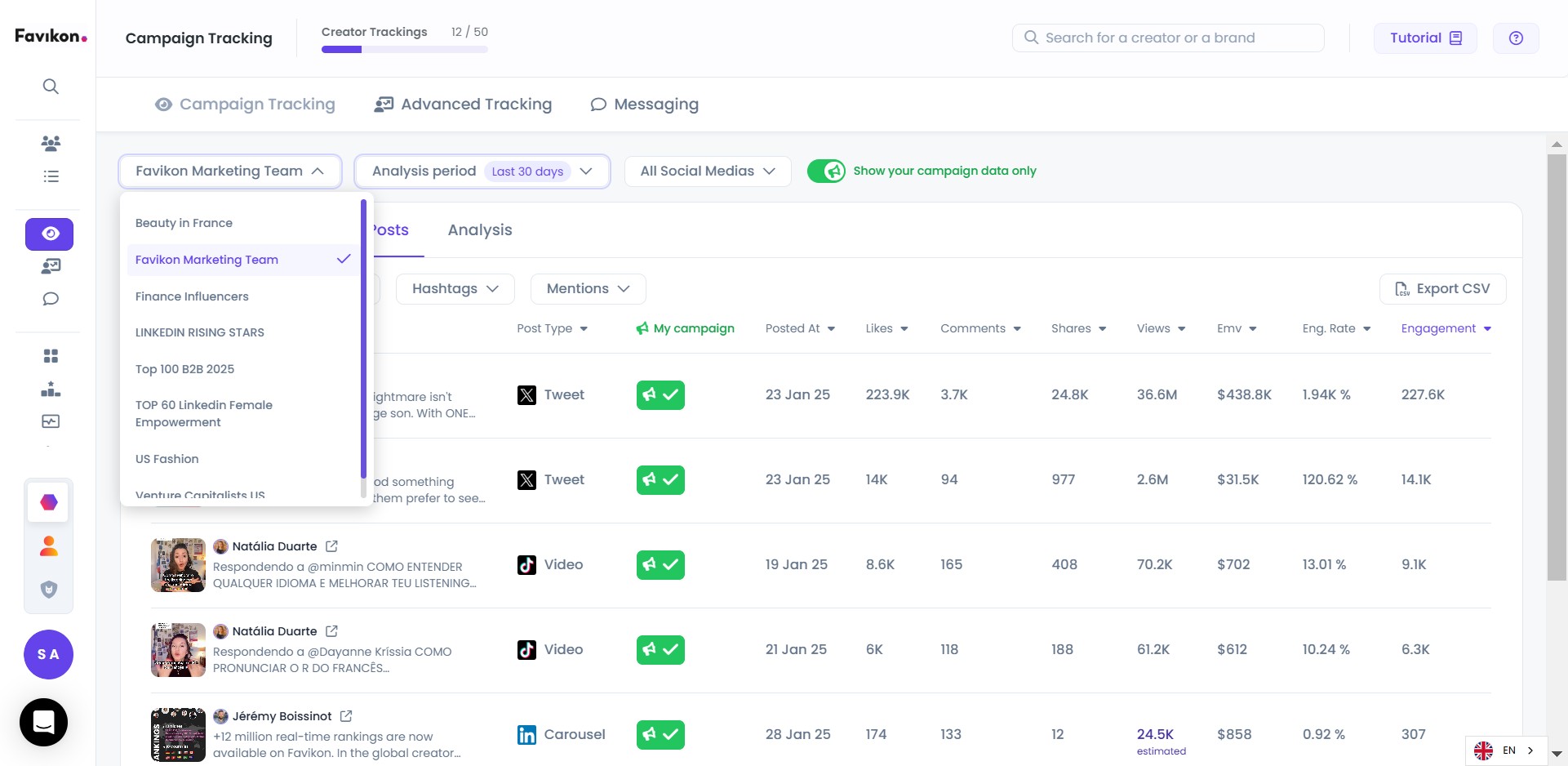The image size is (1568, 766).
Task: Click the hexagon gem sidebar icon
Action: tap(49, 501)
